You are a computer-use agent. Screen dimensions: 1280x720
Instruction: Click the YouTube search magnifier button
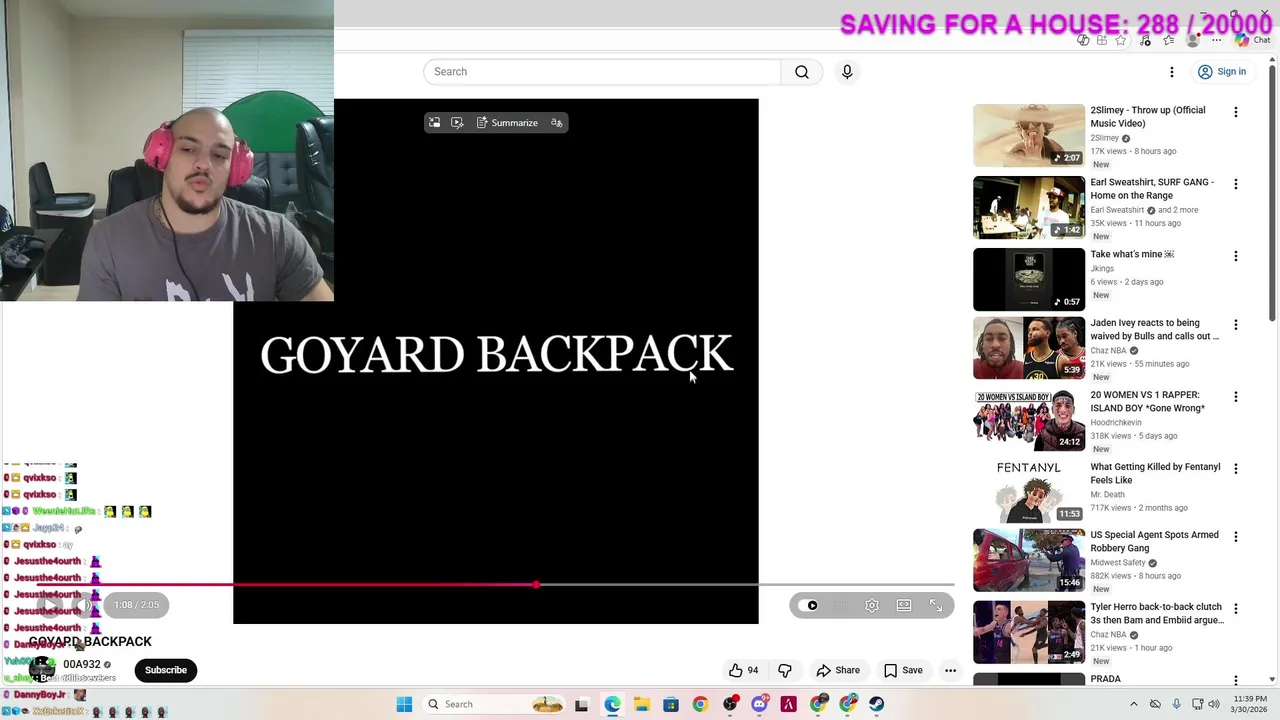(x=802, y=72)
